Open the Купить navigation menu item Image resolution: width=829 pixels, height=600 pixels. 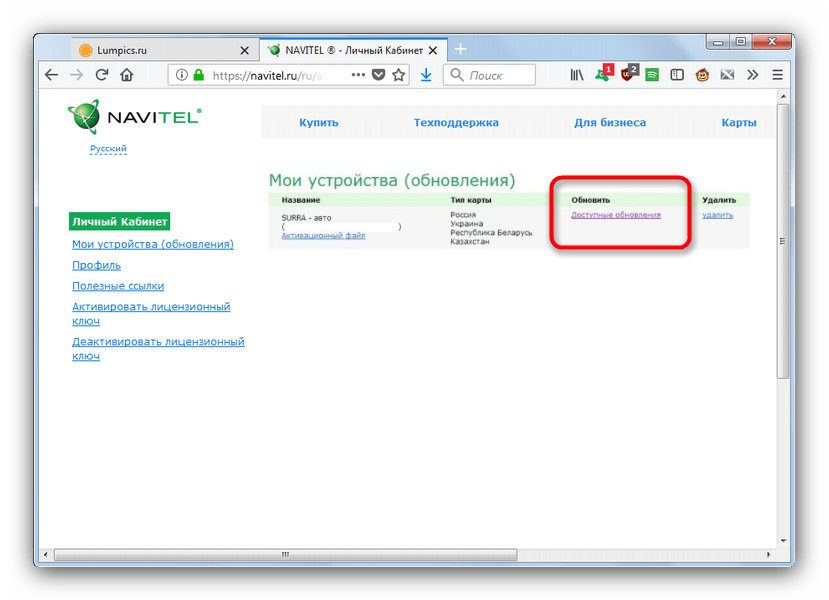coord(319,123)
